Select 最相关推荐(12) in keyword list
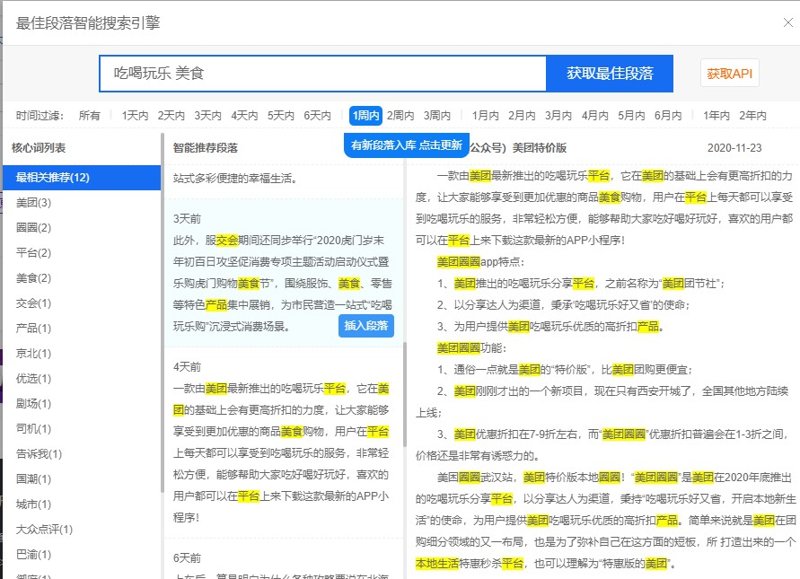The height and width of the screenshot is (579, 800). 82,178
